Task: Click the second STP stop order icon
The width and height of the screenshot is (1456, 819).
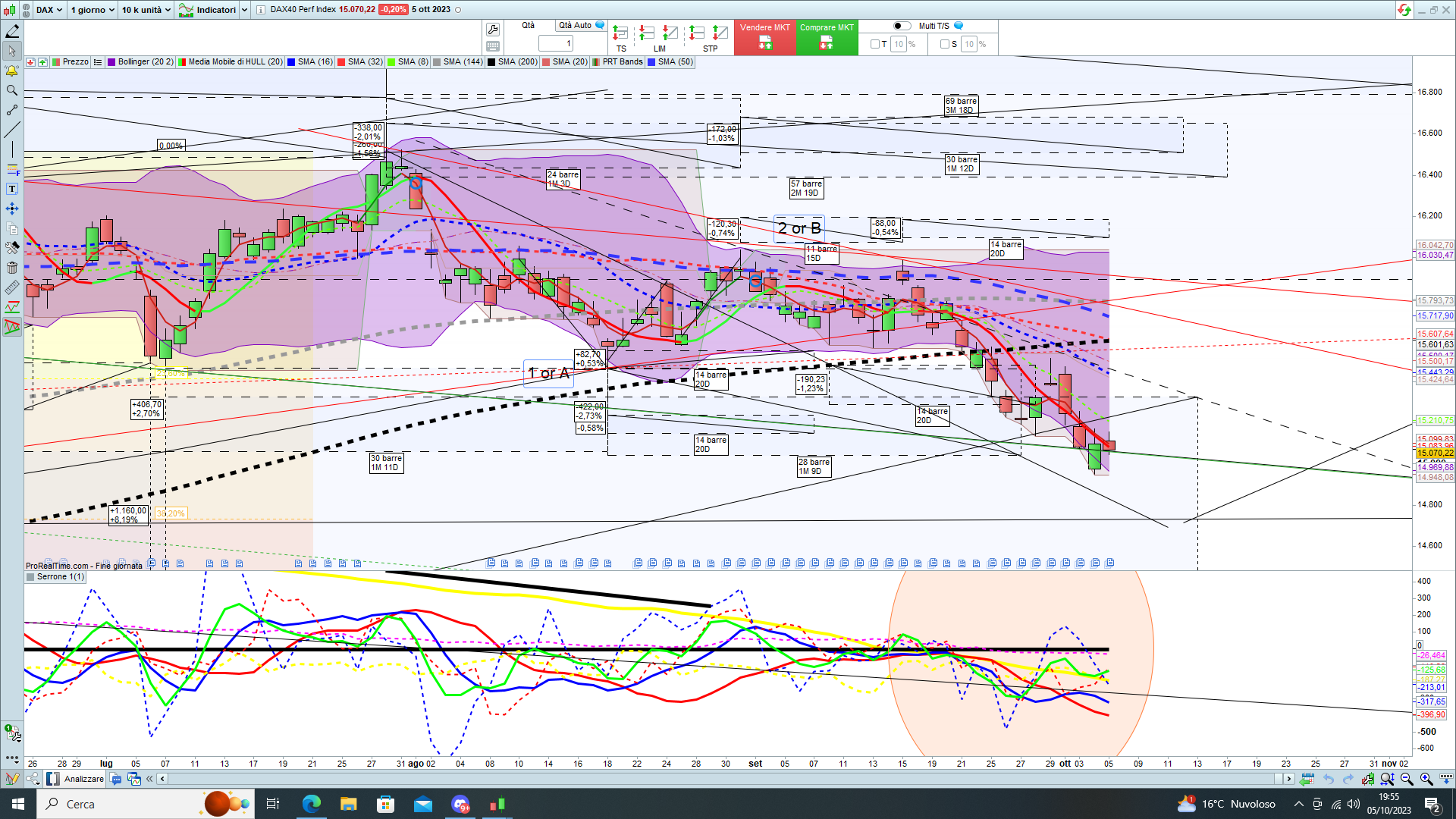Action: pyautogui.click(x=720, y=33)
